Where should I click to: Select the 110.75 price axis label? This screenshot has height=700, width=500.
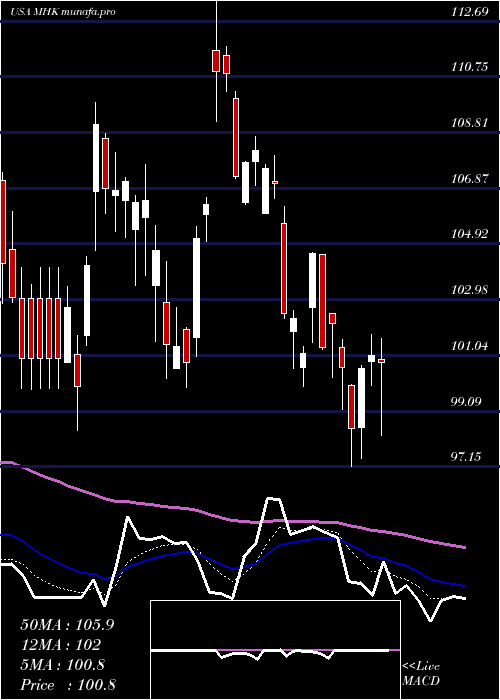point(470,67)
